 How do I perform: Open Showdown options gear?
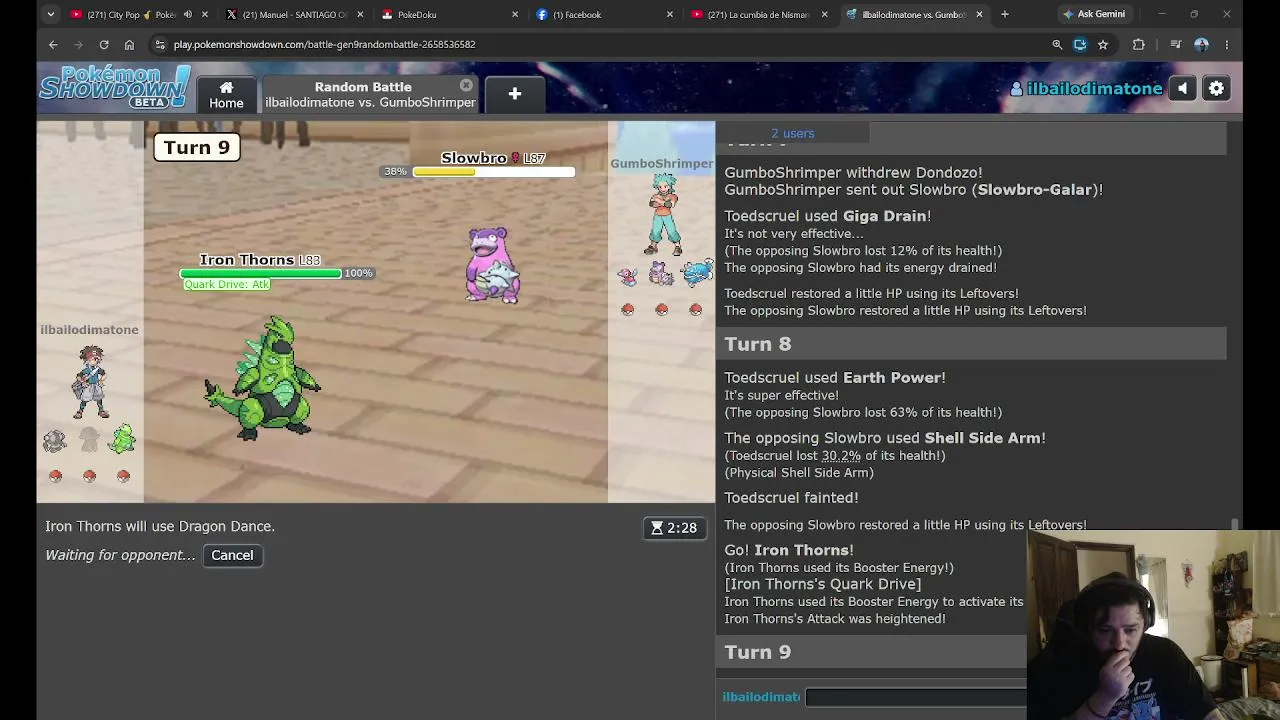(1216, 89)
